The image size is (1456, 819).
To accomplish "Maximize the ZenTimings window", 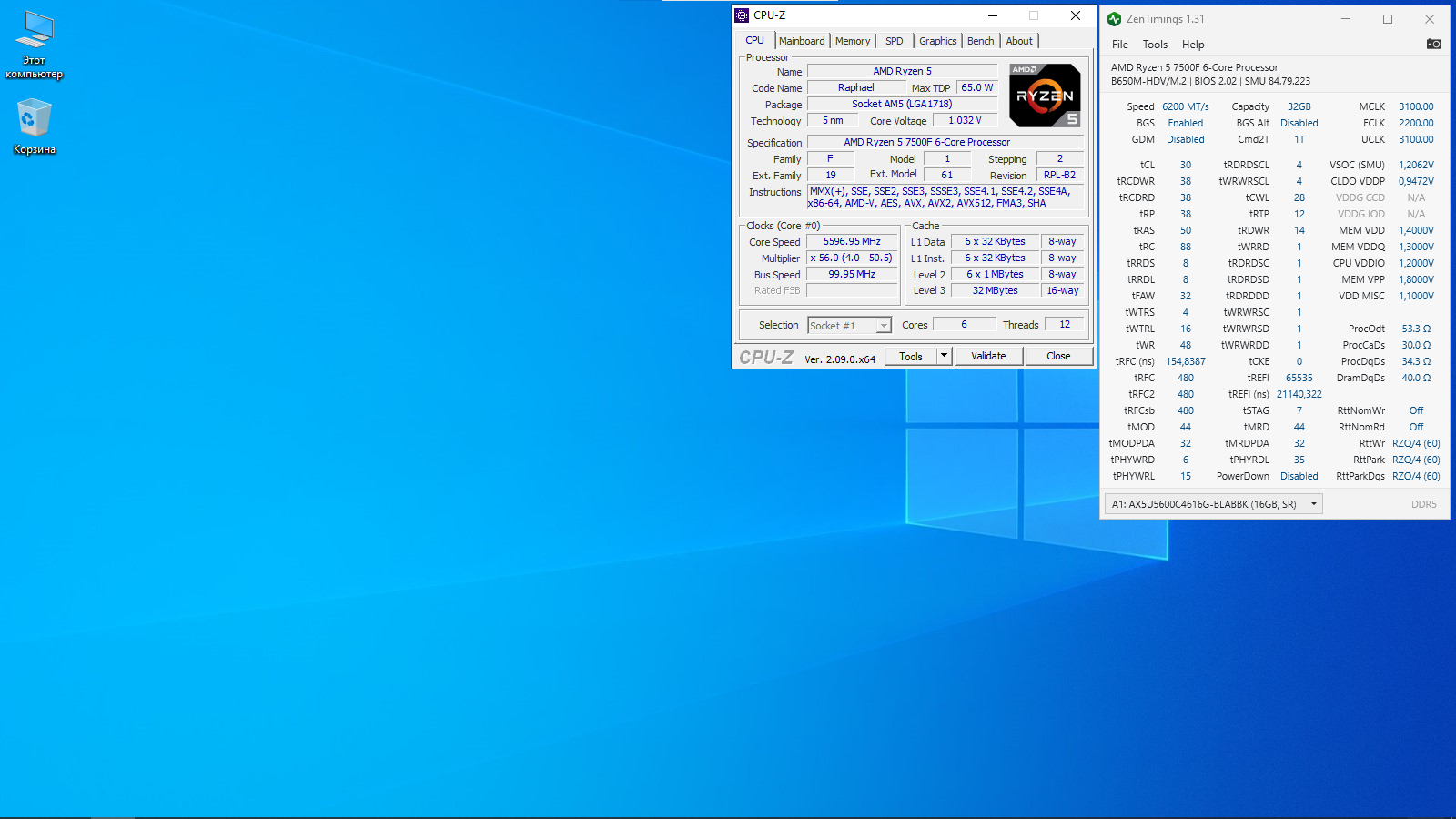I will click(1388, 19).
